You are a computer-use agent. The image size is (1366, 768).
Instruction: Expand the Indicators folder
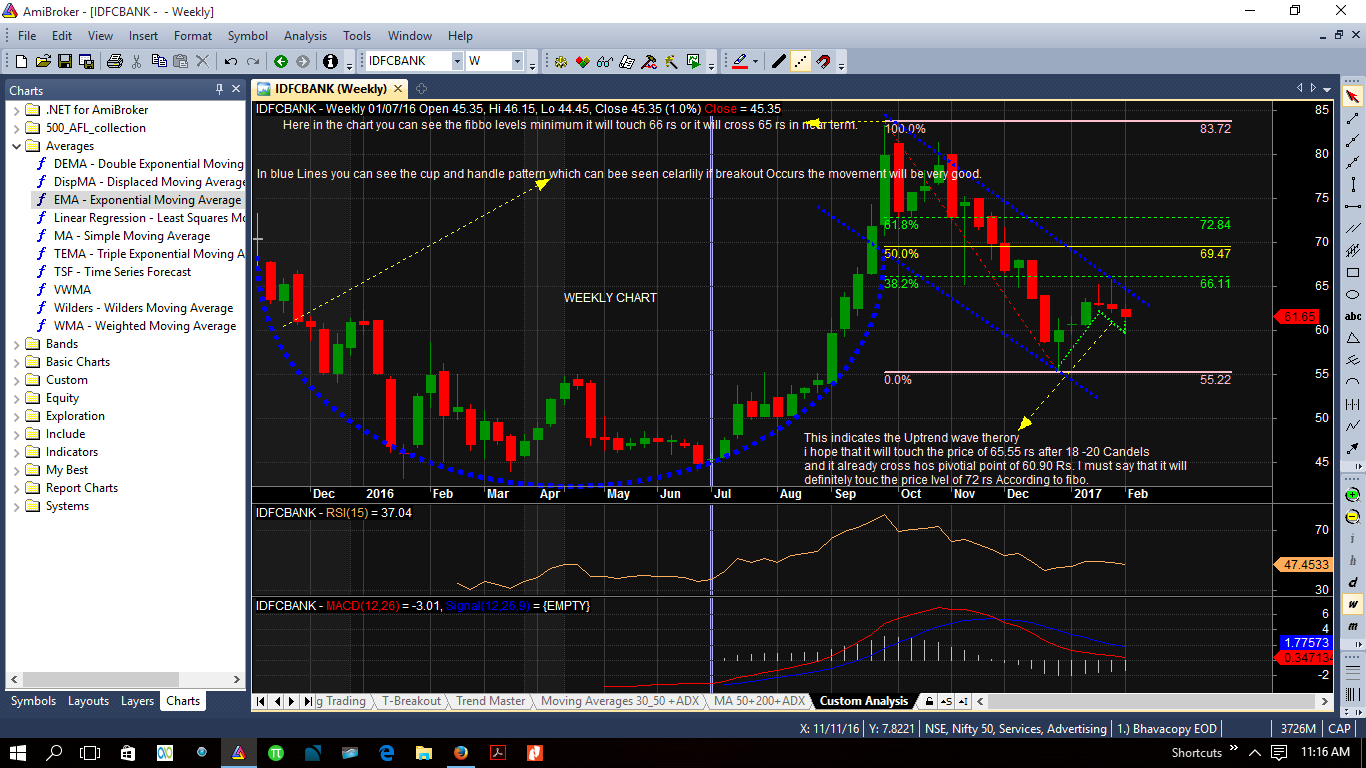[16, 452]
